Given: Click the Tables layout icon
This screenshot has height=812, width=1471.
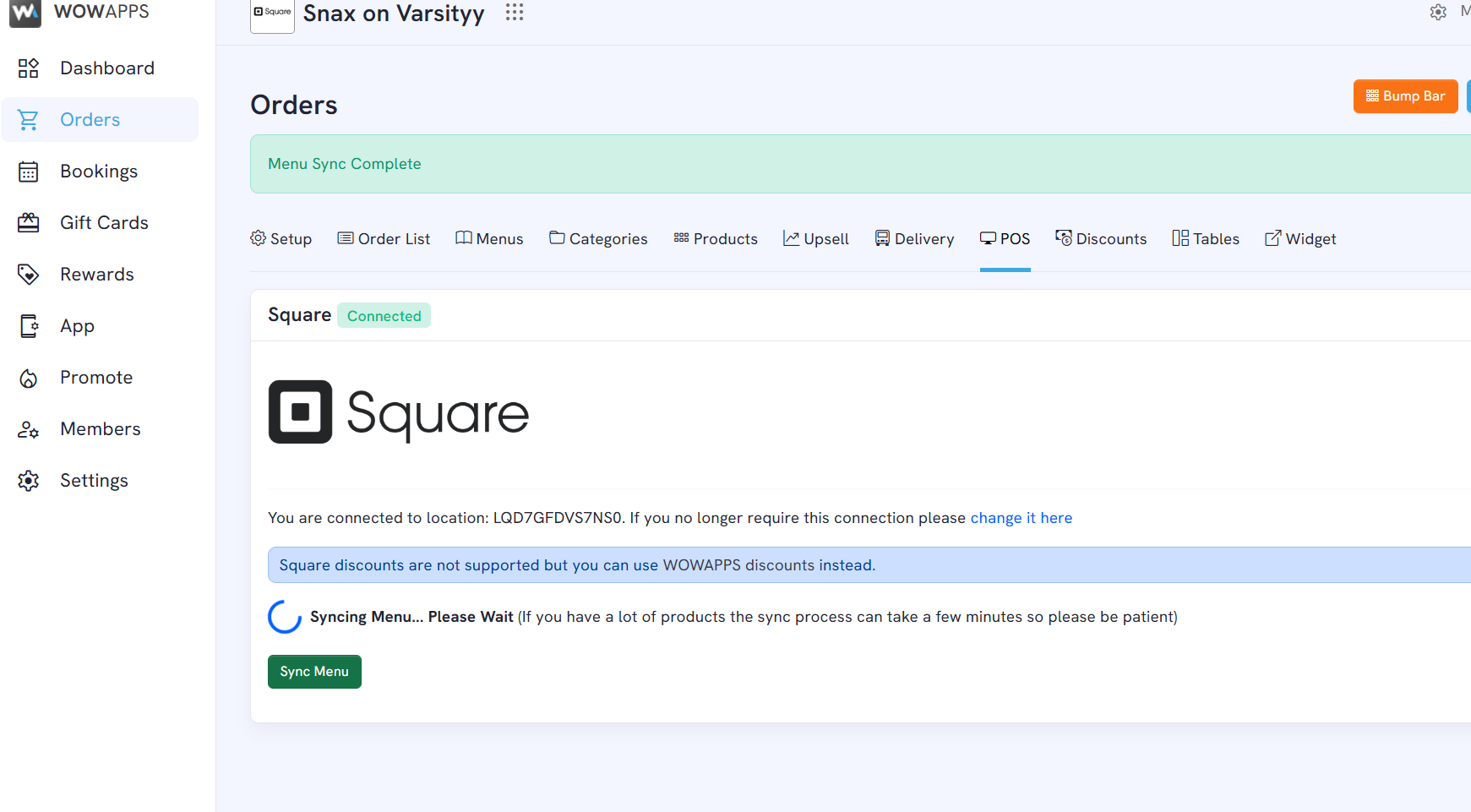Looking at the screenshot, I should point(1180,238).
